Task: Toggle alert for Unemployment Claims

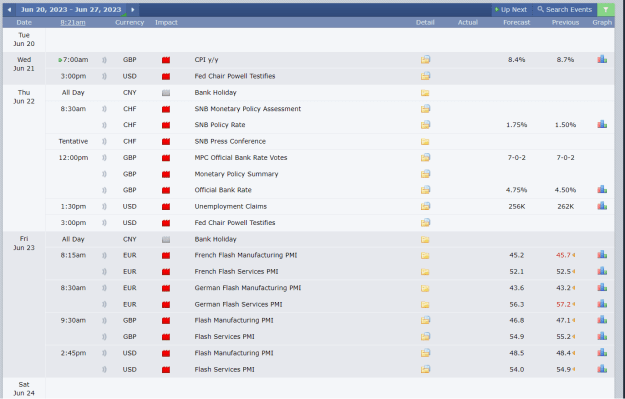Action: 104,206
